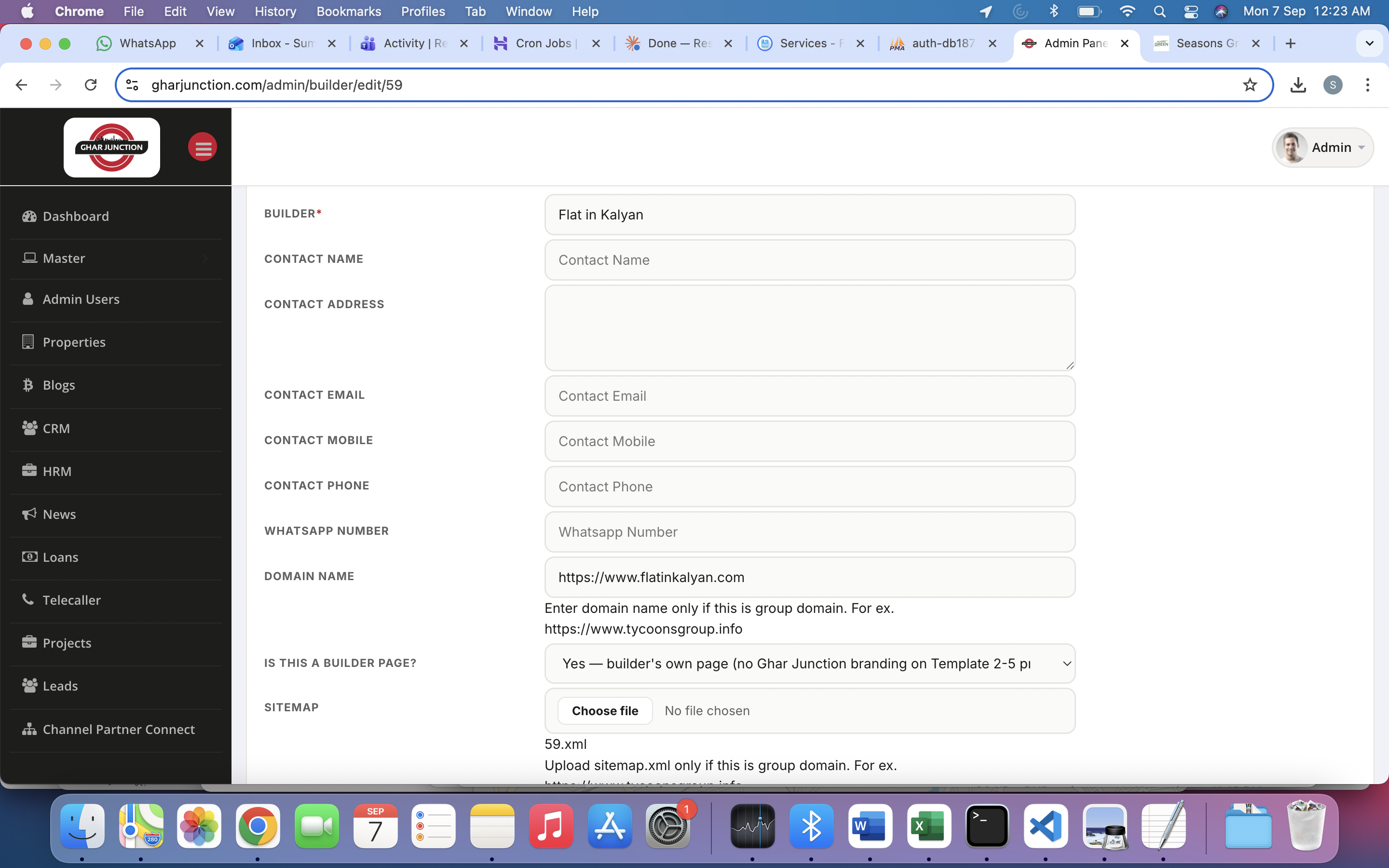The height and width of the screenshot is (868, 1389).
Task: Open the tab search dropdown arrow
Action: (1370, 43)
